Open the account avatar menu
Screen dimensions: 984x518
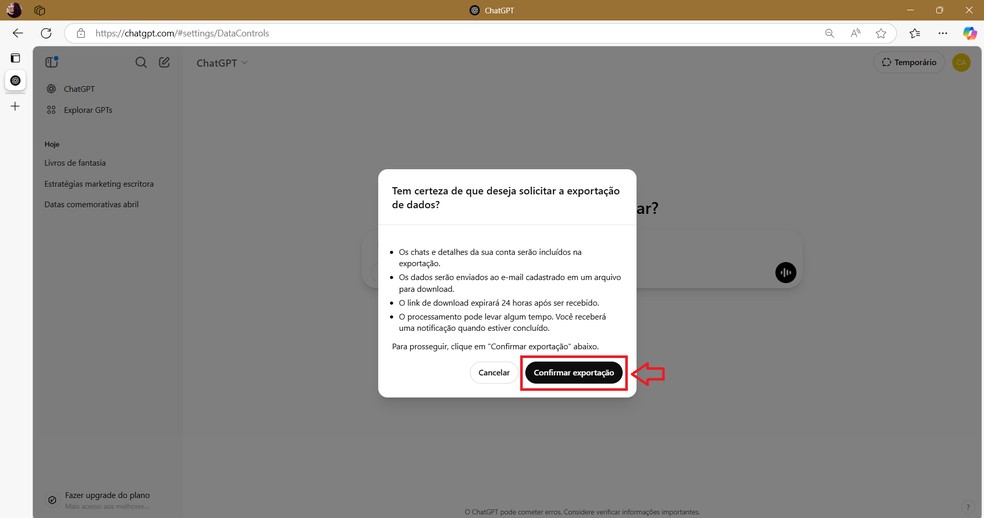coord(961,62)
